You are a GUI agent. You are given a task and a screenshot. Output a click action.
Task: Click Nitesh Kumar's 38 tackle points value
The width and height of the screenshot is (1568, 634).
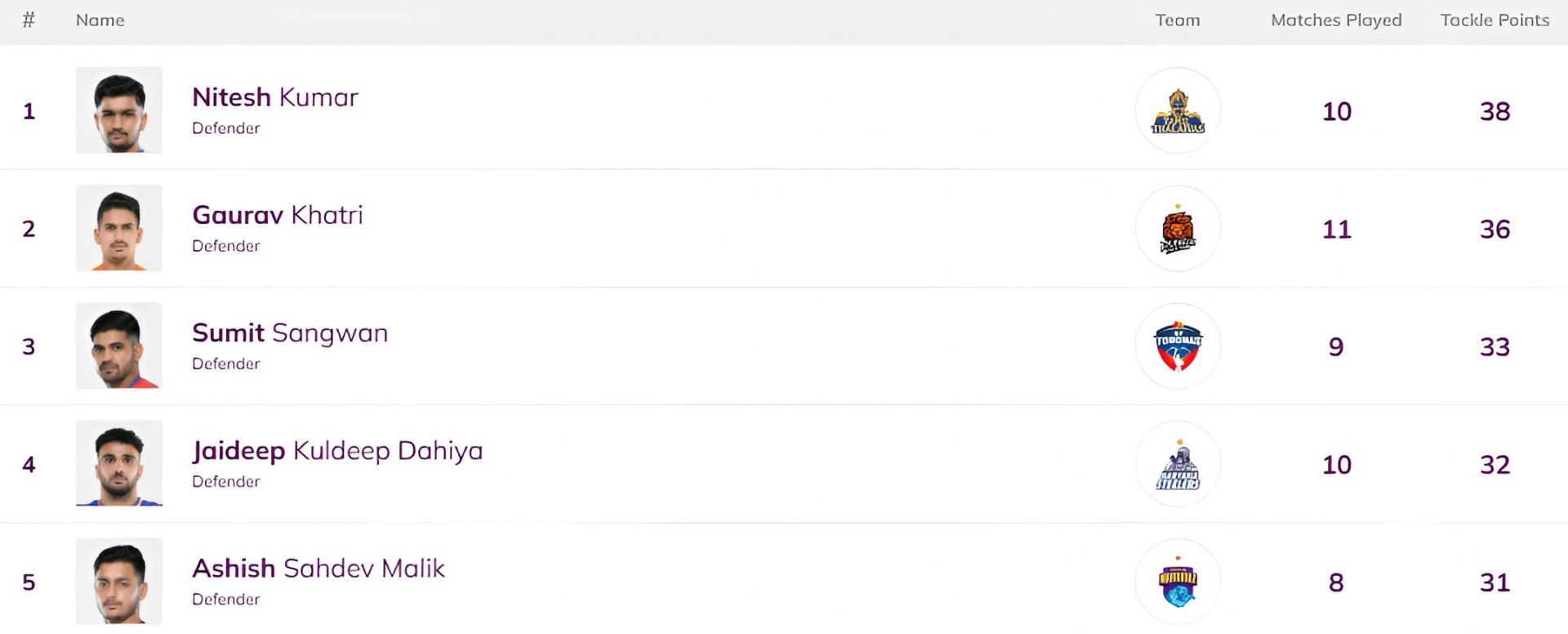coord(1494,111)
